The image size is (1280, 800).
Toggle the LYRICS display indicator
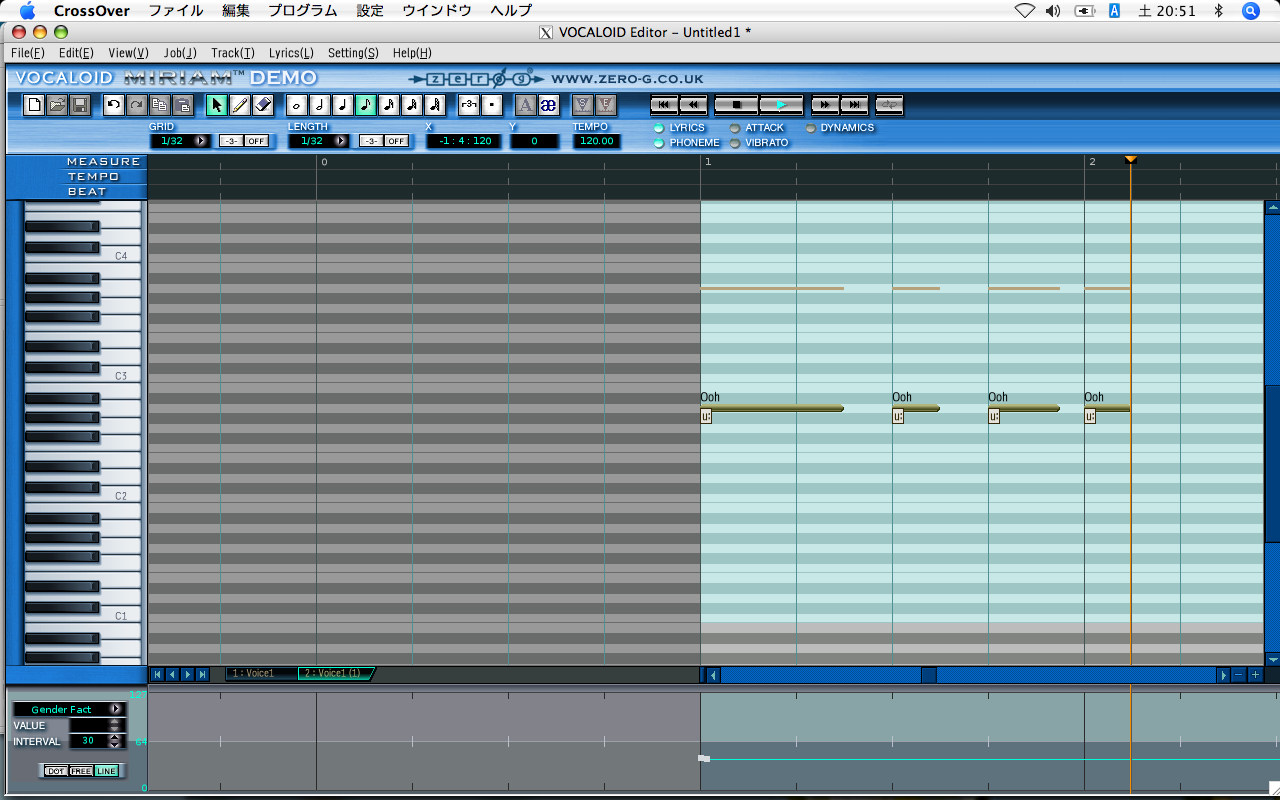(x=658, y=128)
